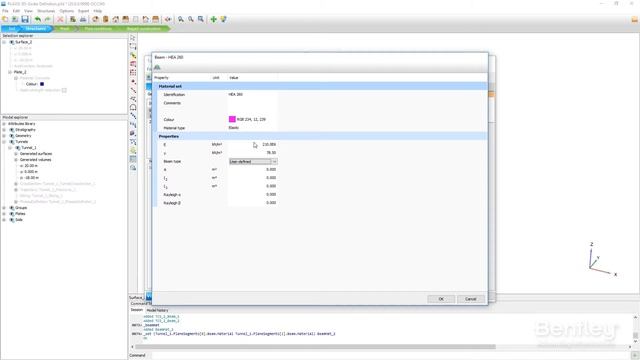Click the first magnifier zoom icon

click(x=180, y=19)
